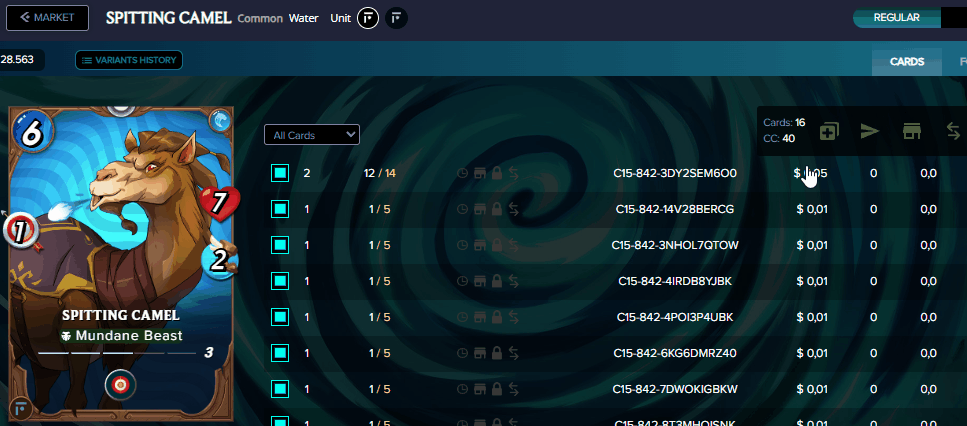Click card ID C15-842-7DWOKIGBKW

point(675,389)
